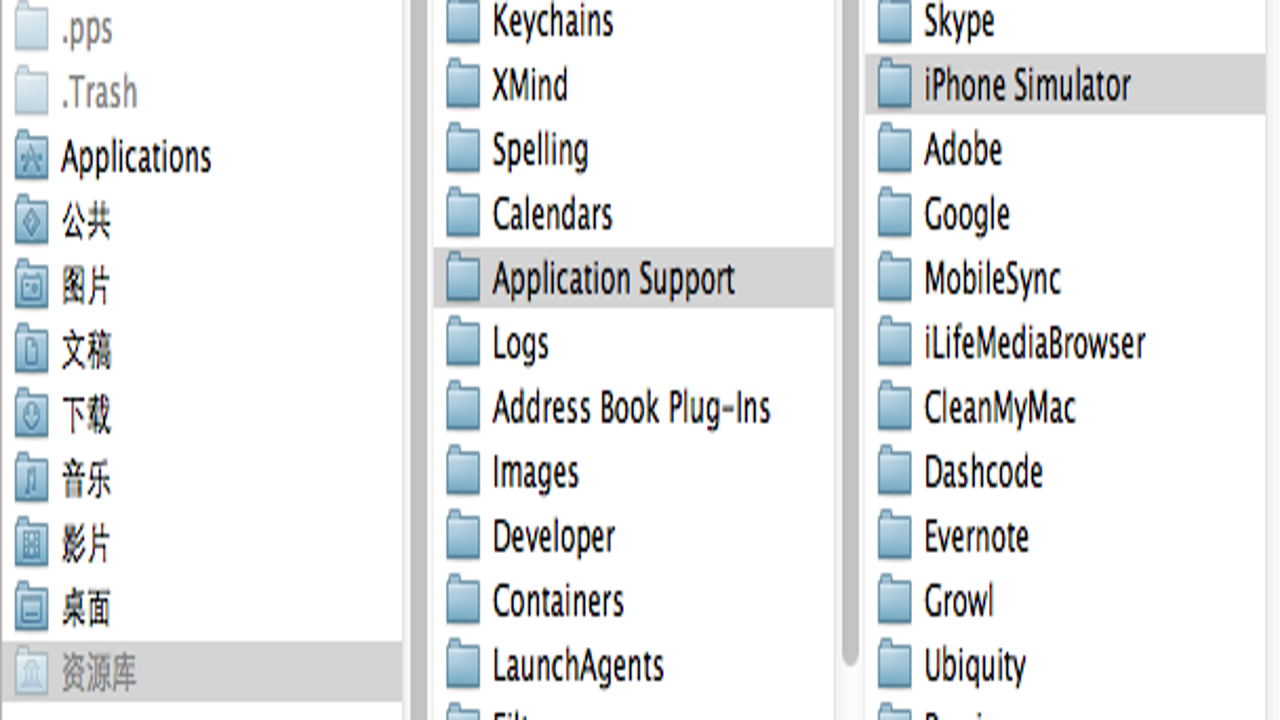Select the Growl folder name
1280x720 pixels.
point(959,601)
